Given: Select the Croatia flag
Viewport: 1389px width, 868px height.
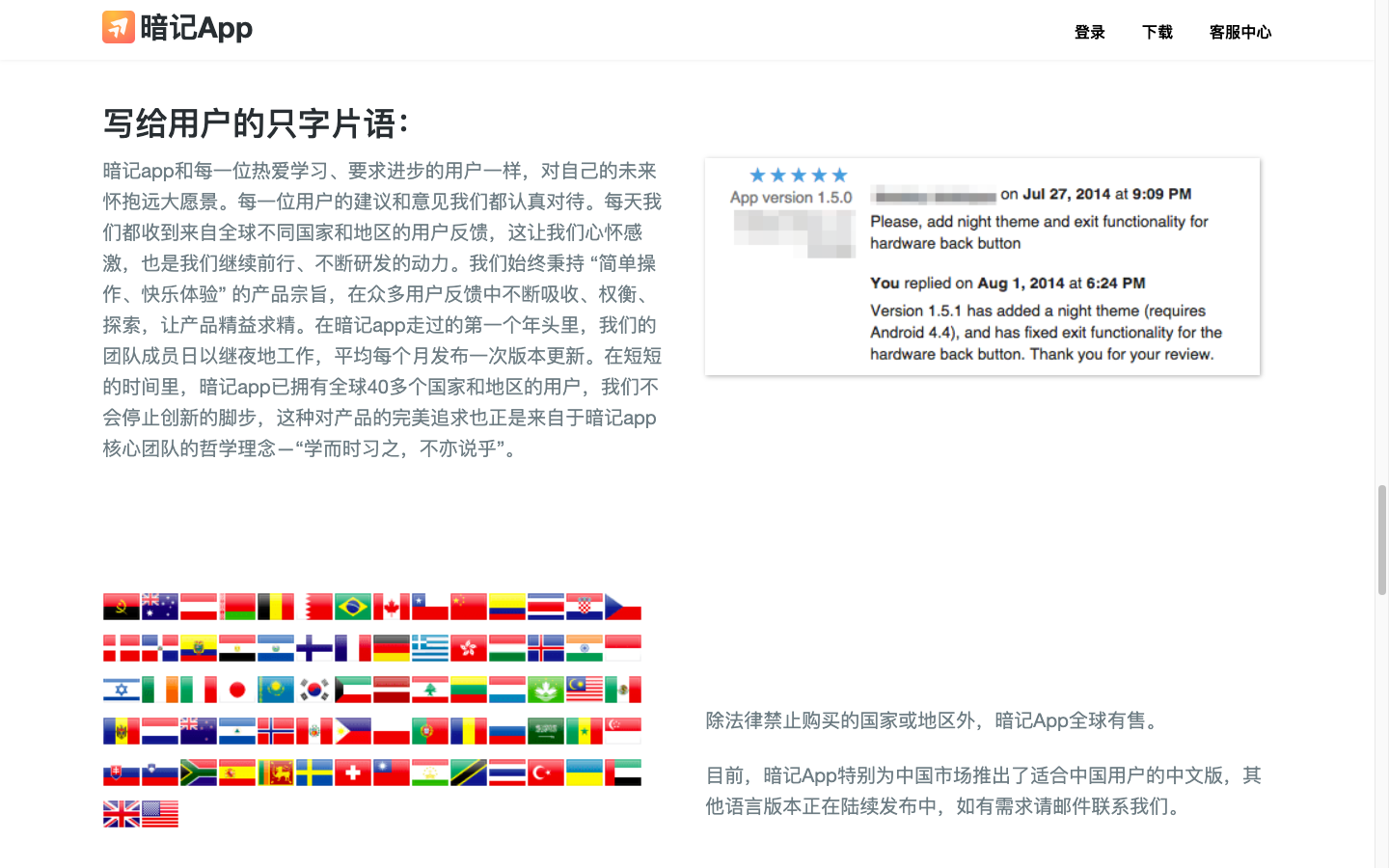Looking at the screenshot, I should 585,607.
